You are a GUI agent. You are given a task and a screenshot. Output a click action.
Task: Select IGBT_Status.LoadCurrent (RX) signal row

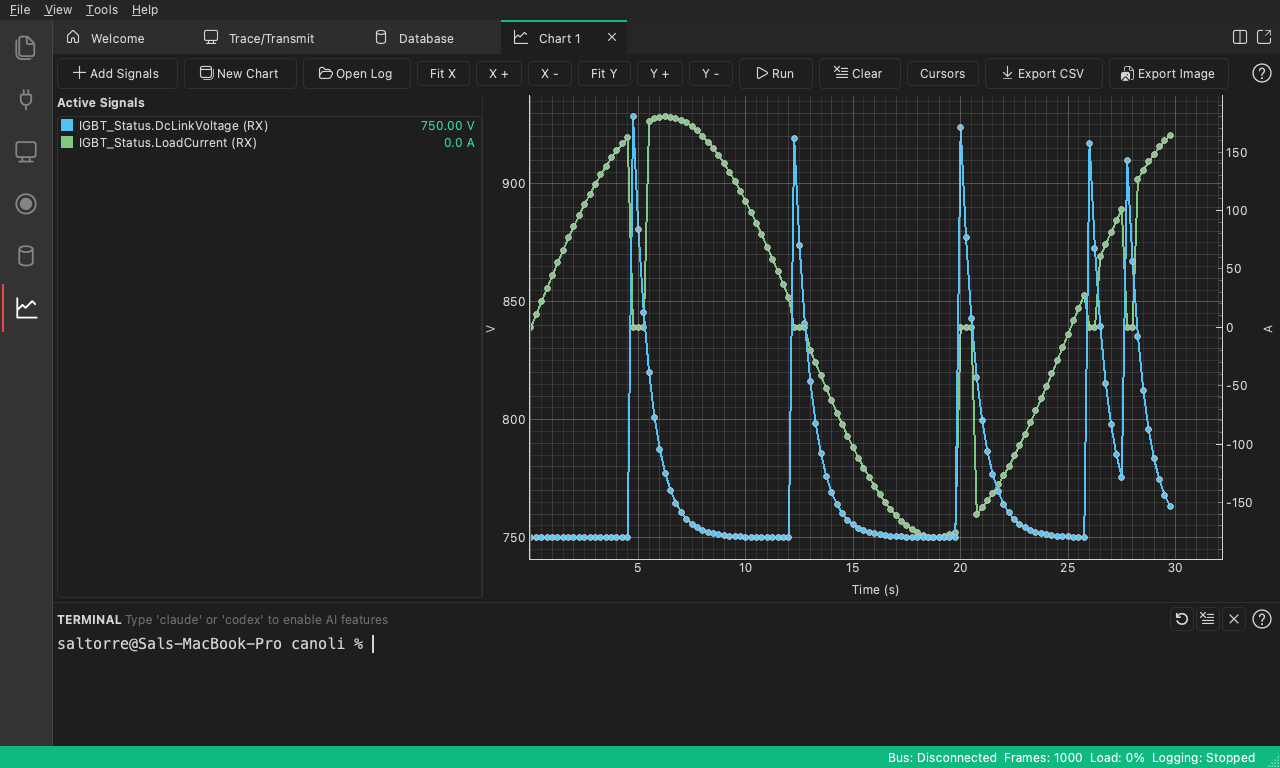(268, 143)
